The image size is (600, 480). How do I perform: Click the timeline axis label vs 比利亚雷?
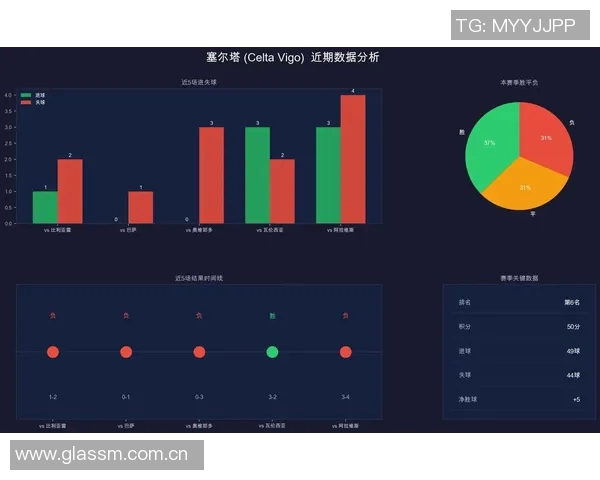click(53, 426)
